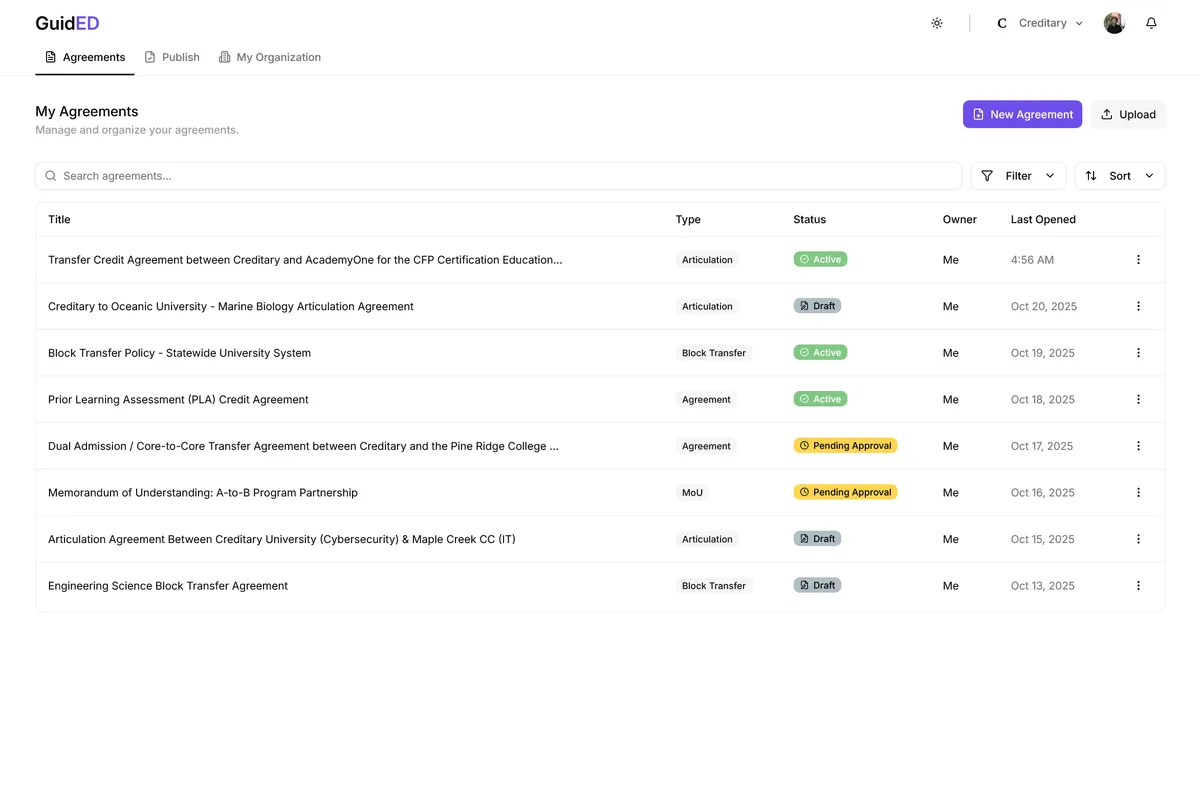Click the Pending Approval badge on the MoU row
The image size is (1200, 802).
[845, 492]
